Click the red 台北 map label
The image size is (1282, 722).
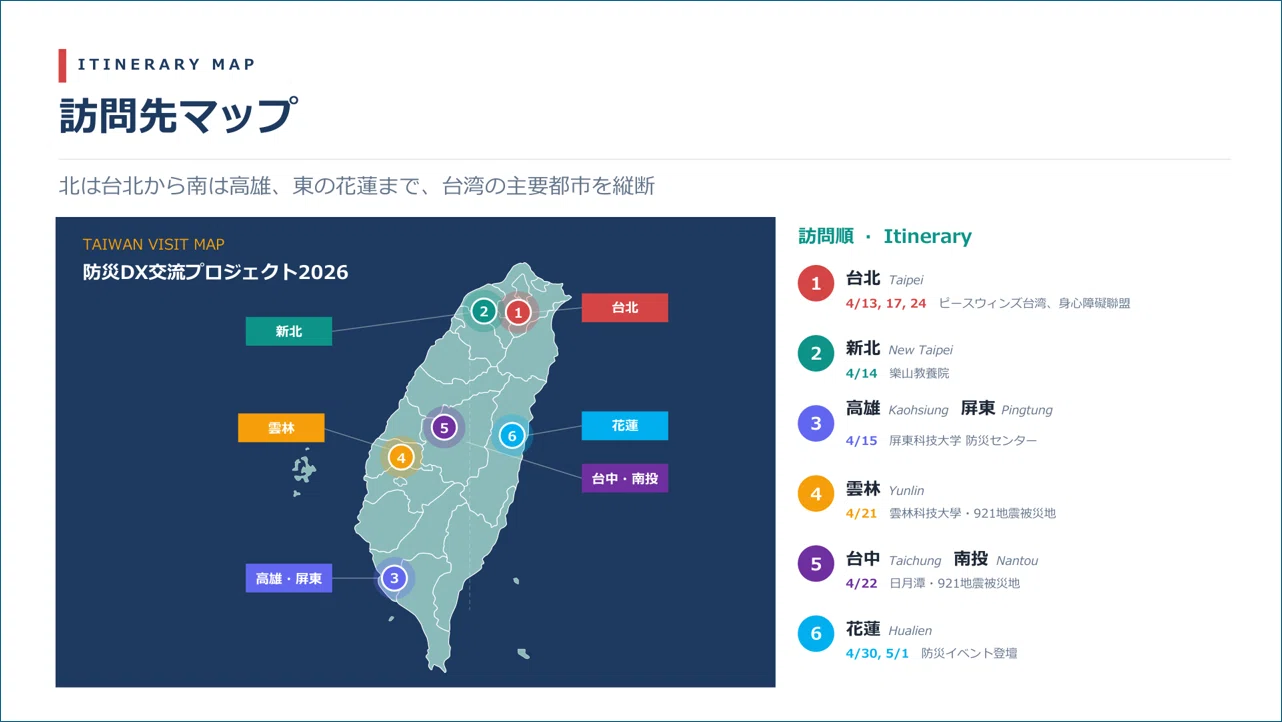(x=625, y=308)
